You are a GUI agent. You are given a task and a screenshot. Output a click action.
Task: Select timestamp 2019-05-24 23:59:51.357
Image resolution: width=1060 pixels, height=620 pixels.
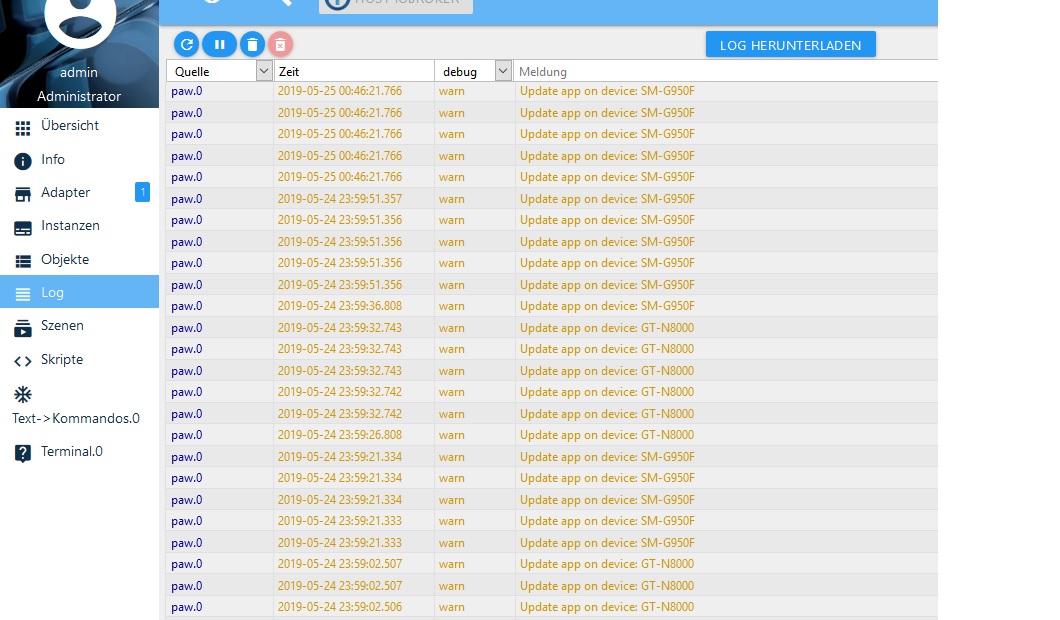pyautogui.click(x=339, y=199)
